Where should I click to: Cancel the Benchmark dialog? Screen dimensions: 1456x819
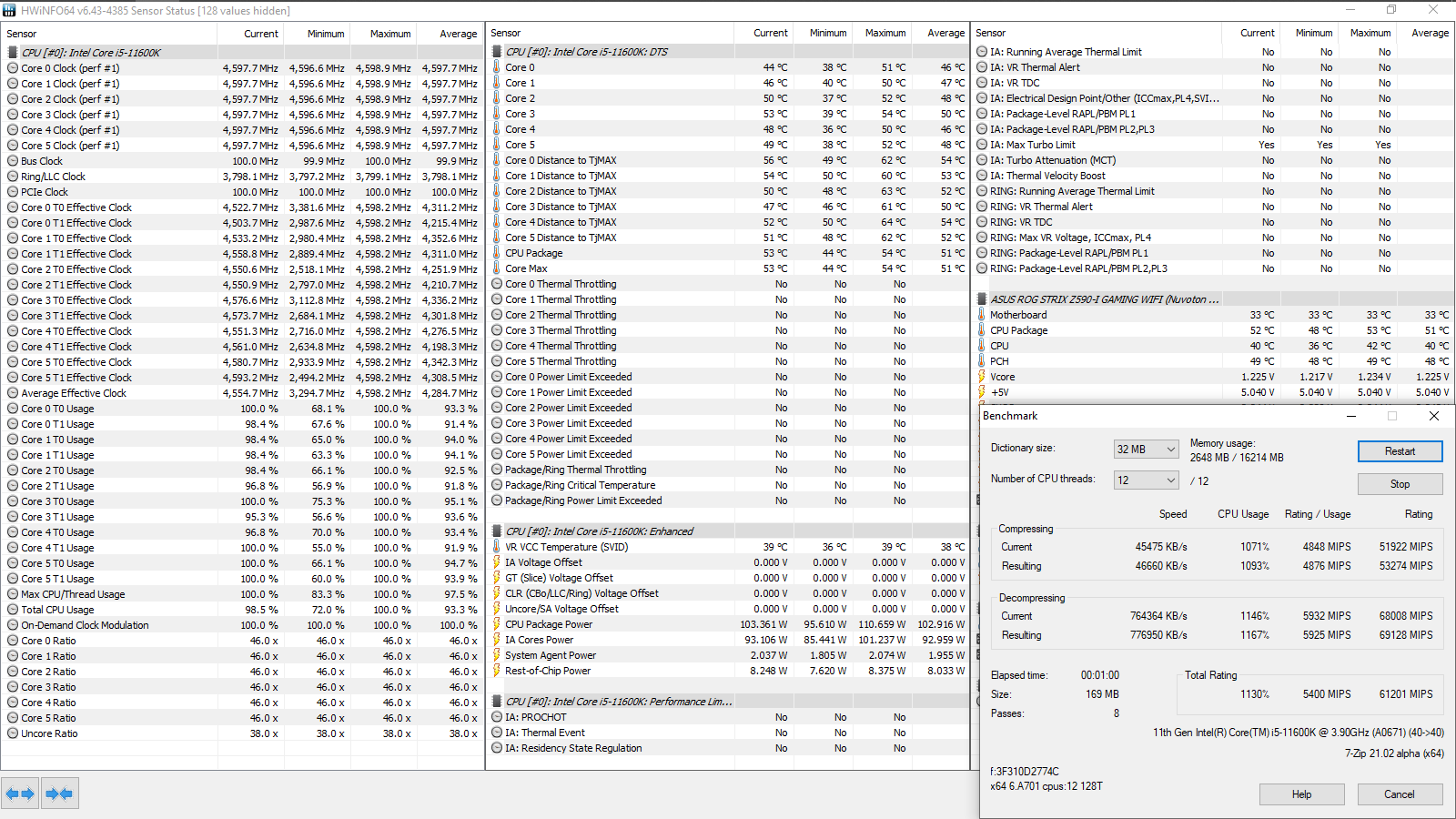coord(1400,794)
